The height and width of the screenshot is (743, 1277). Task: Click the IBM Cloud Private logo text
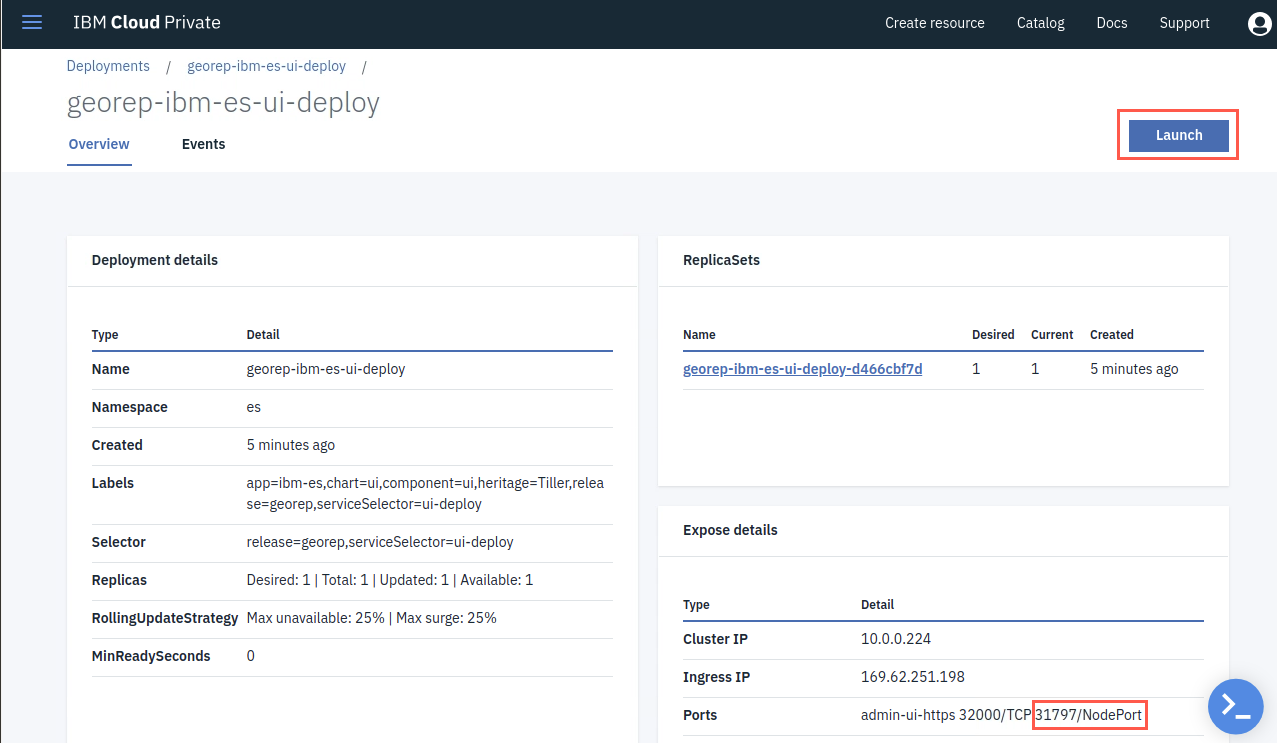[147, 22]
